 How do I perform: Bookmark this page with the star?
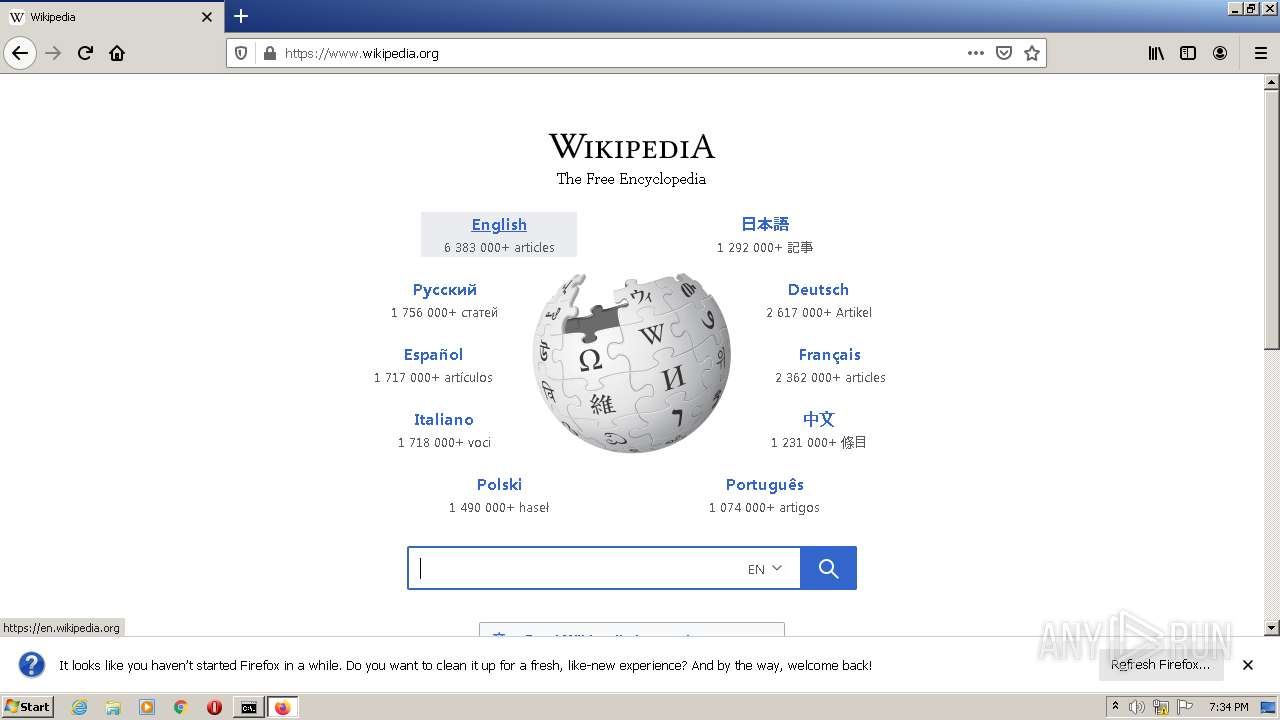point(1032,53)
